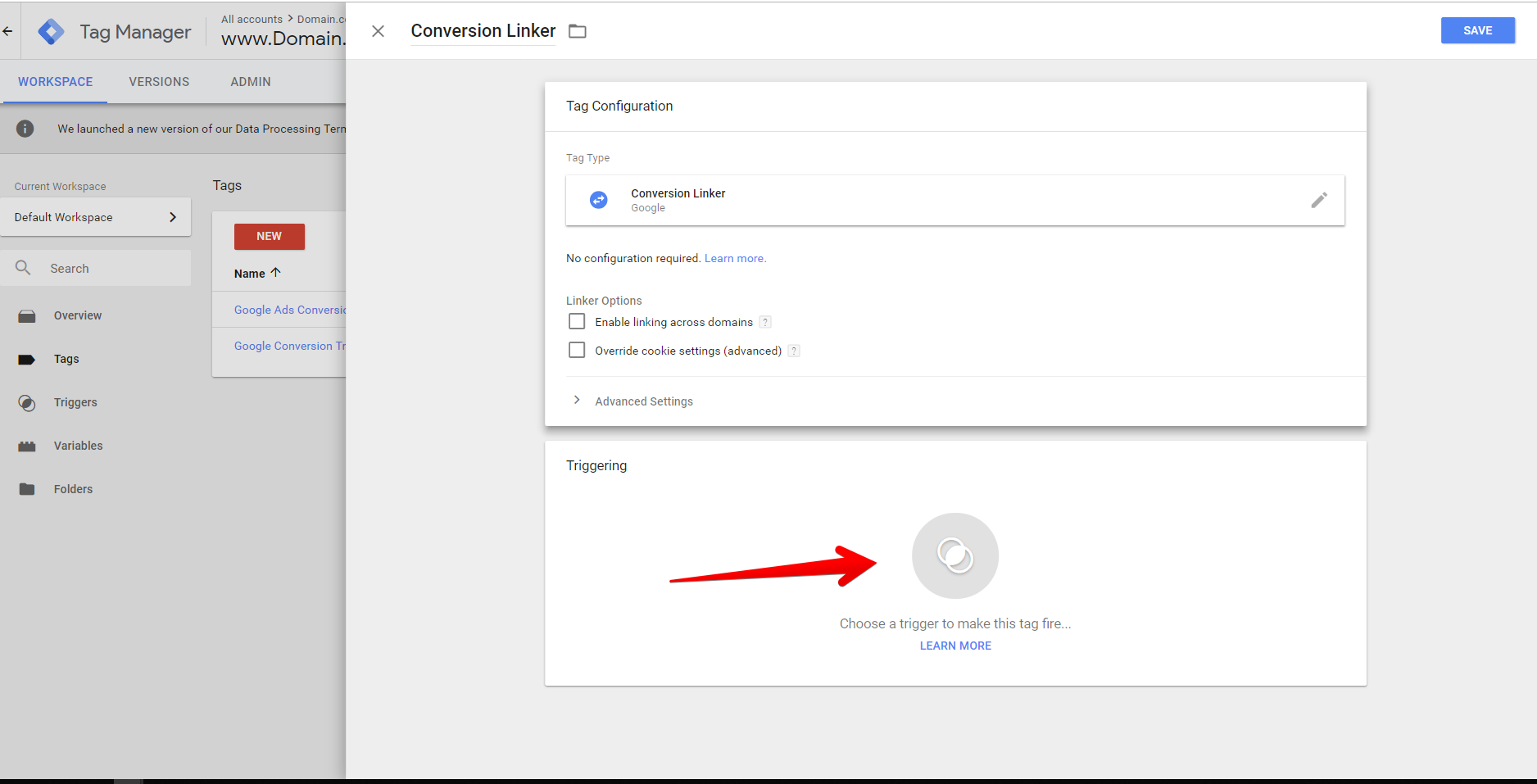Sort tags by Name column
Screen dimensions: 1537x784
(256, 273)
